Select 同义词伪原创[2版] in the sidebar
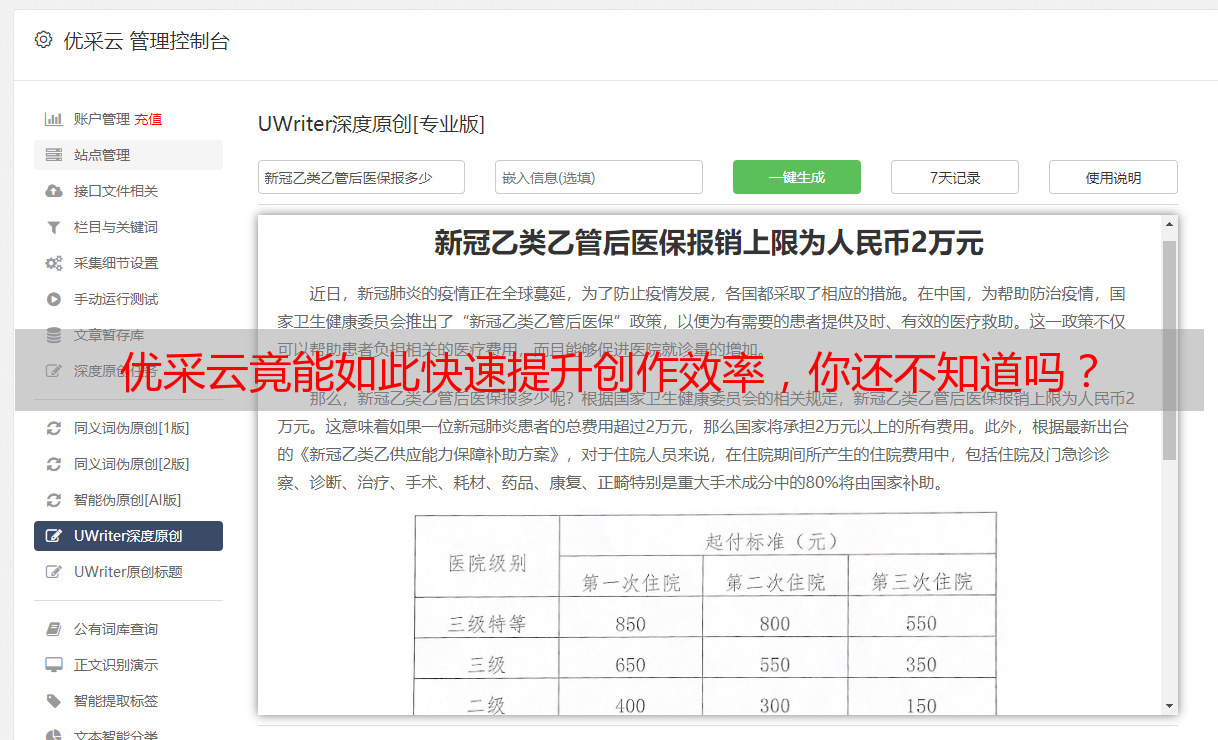 (x=131, y=464)
